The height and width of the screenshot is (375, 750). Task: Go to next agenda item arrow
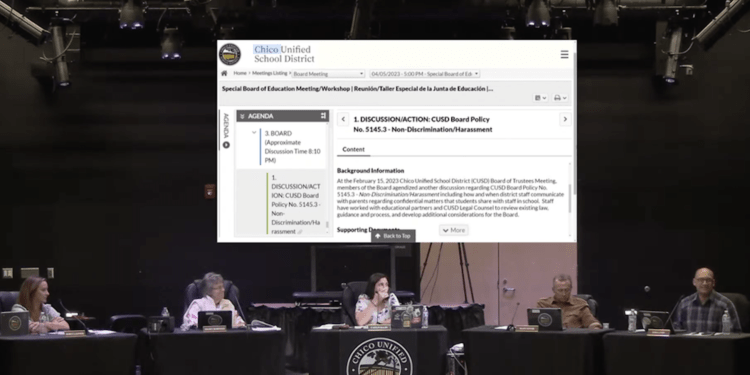coord(565,120)
